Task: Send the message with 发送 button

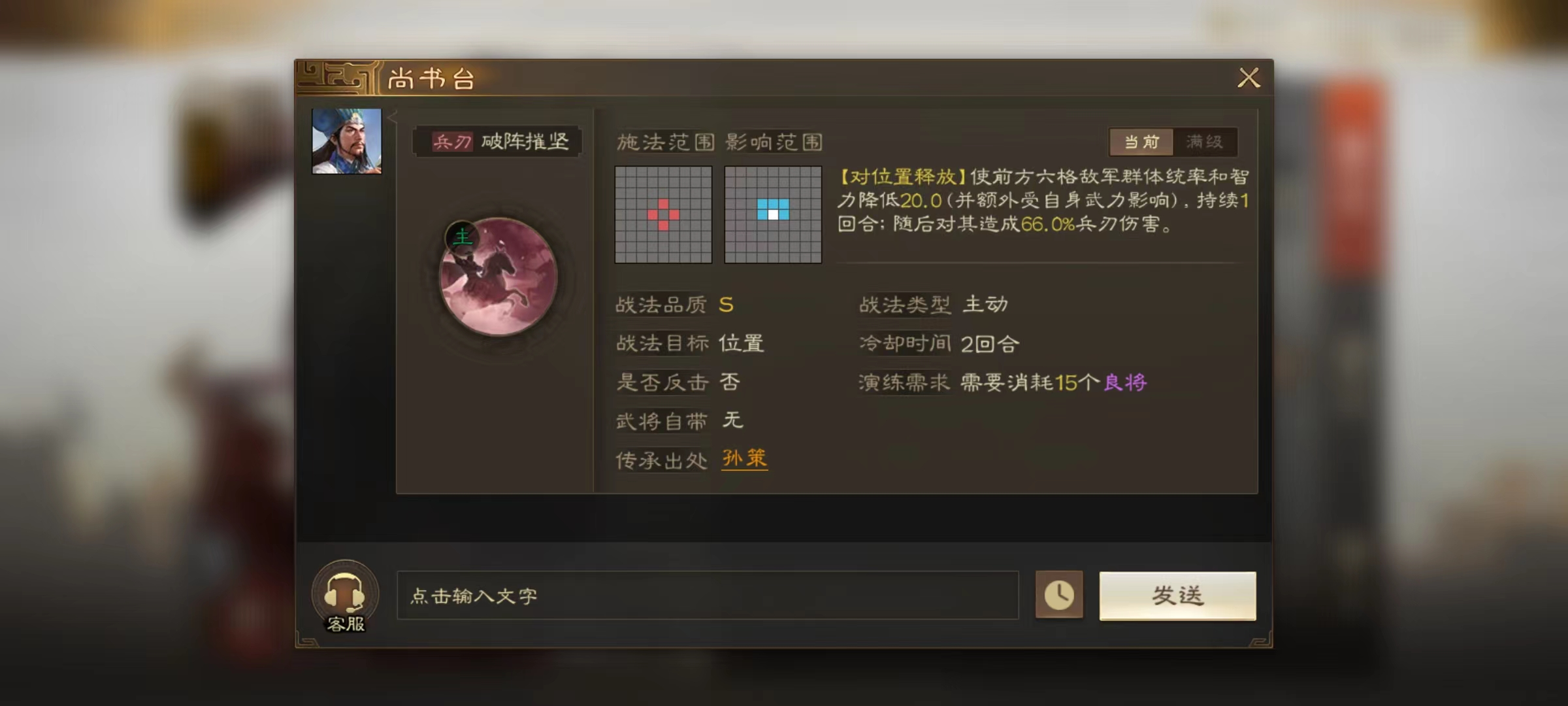Action: click(x=1177, y=596)
